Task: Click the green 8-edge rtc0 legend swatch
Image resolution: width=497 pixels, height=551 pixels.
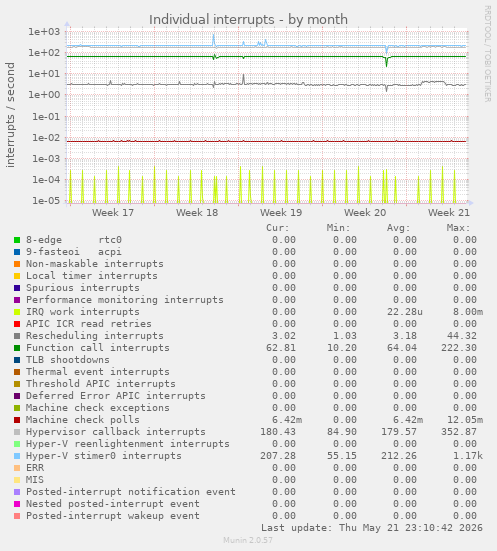Action: 17,240
